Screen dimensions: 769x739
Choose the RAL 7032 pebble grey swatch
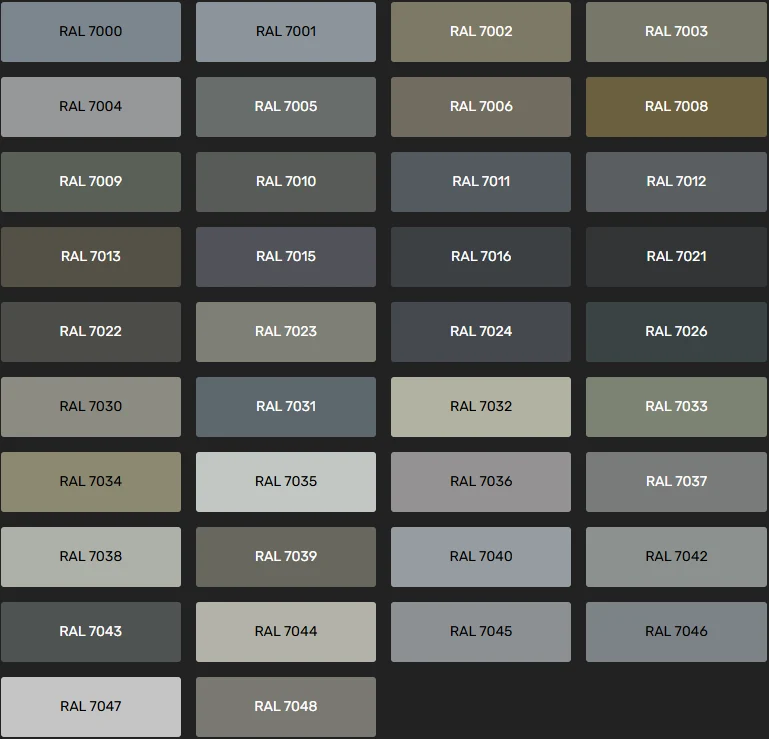pos(481,407)
